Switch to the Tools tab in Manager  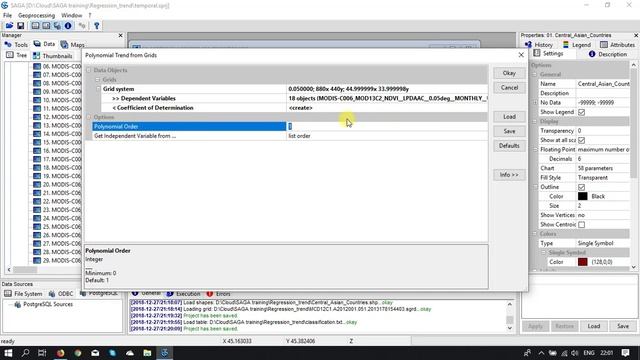[16, 44]
